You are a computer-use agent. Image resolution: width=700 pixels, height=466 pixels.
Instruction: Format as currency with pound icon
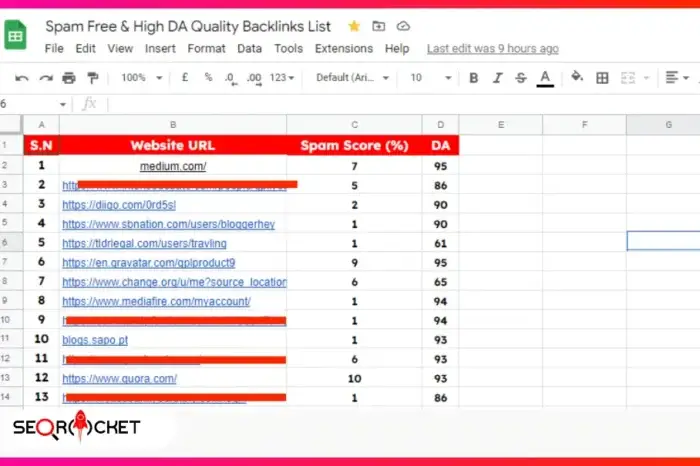pyautogui.click(x=185, y=78)
